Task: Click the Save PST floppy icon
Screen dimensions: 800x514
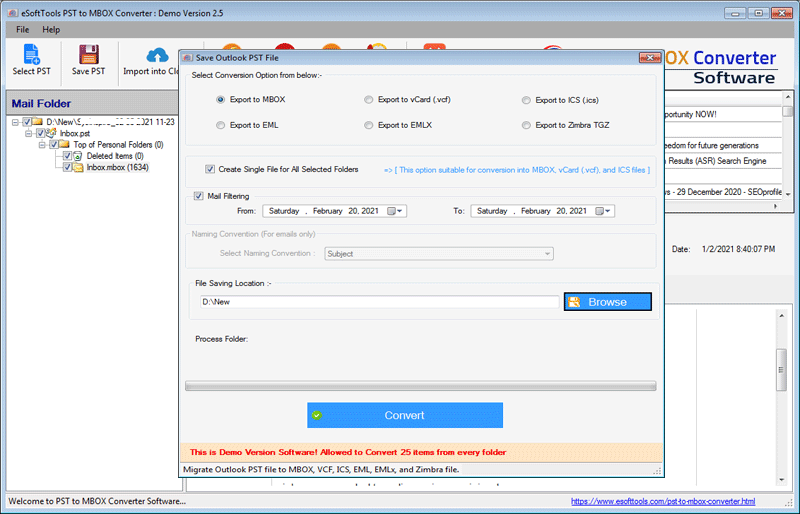Action: coord(88,54)
